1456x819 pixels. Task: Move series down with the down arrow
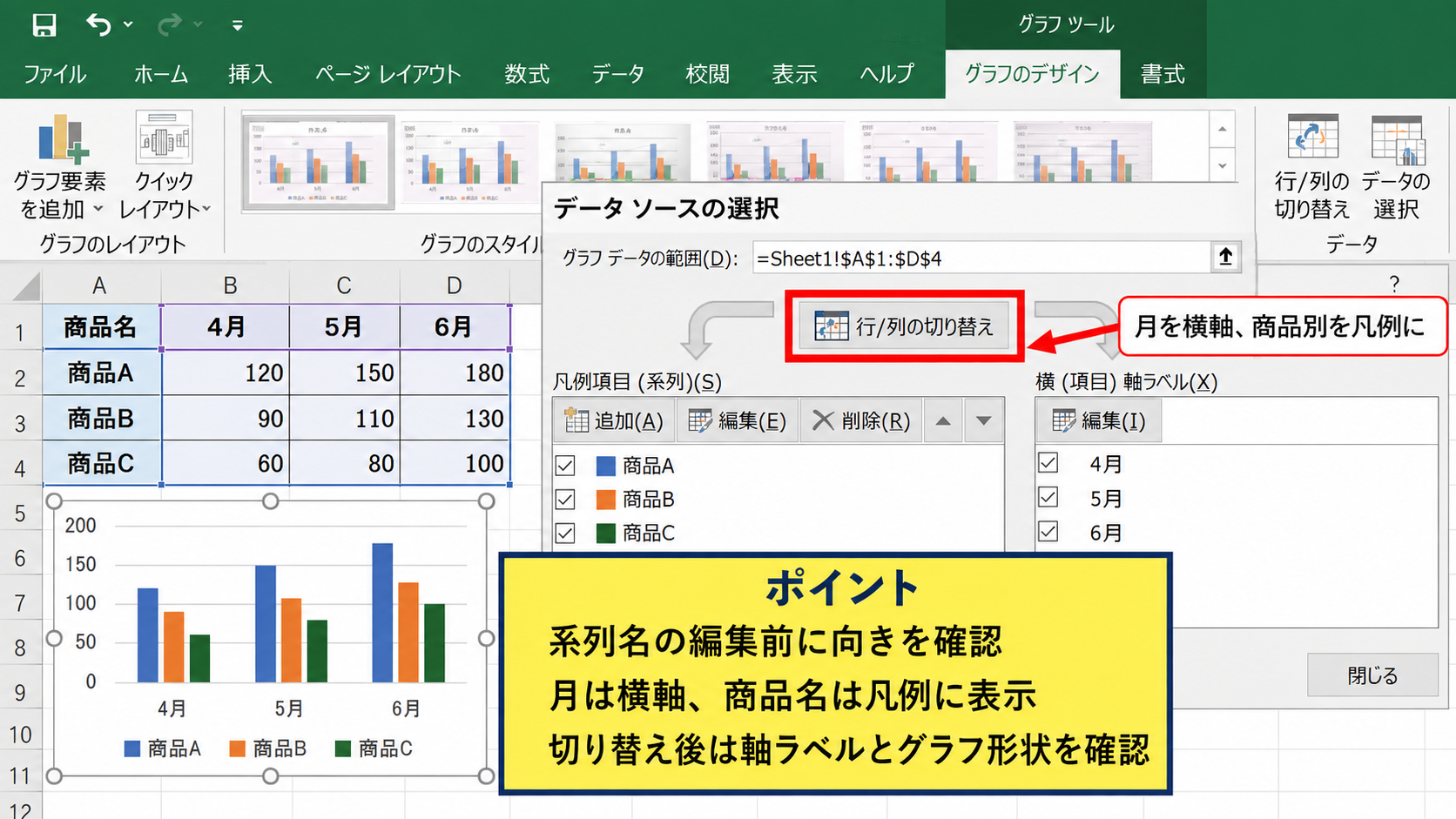click(983, 421)
